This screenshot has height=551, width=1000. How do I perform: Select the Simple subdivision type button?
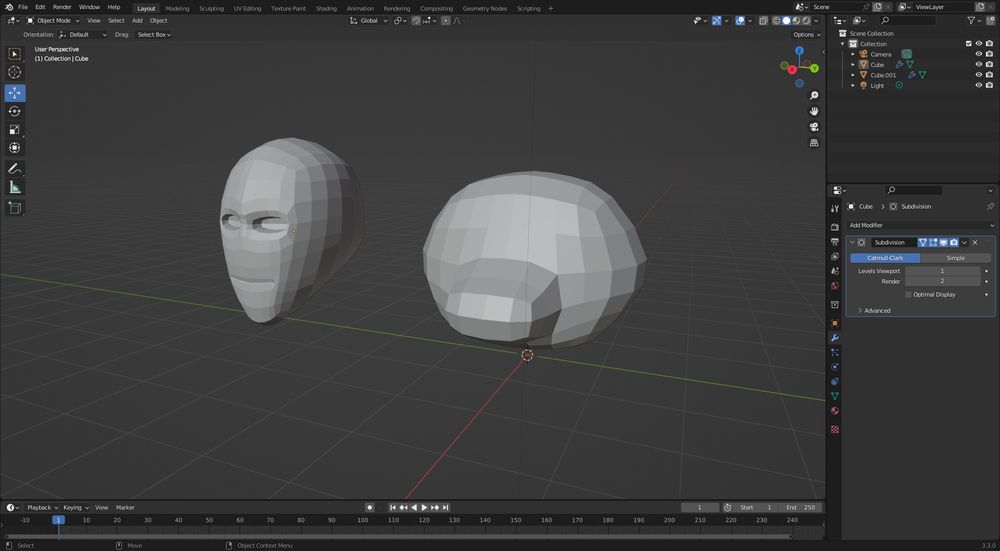click(x=955, y=258)
